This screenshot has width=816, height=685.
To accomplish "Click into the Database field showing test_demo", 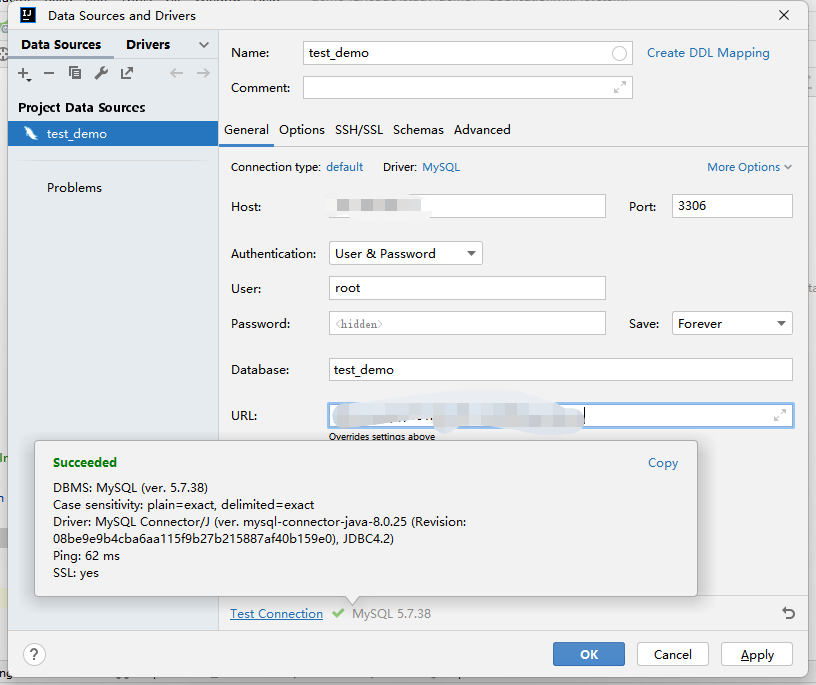I will tap(560, 370).
